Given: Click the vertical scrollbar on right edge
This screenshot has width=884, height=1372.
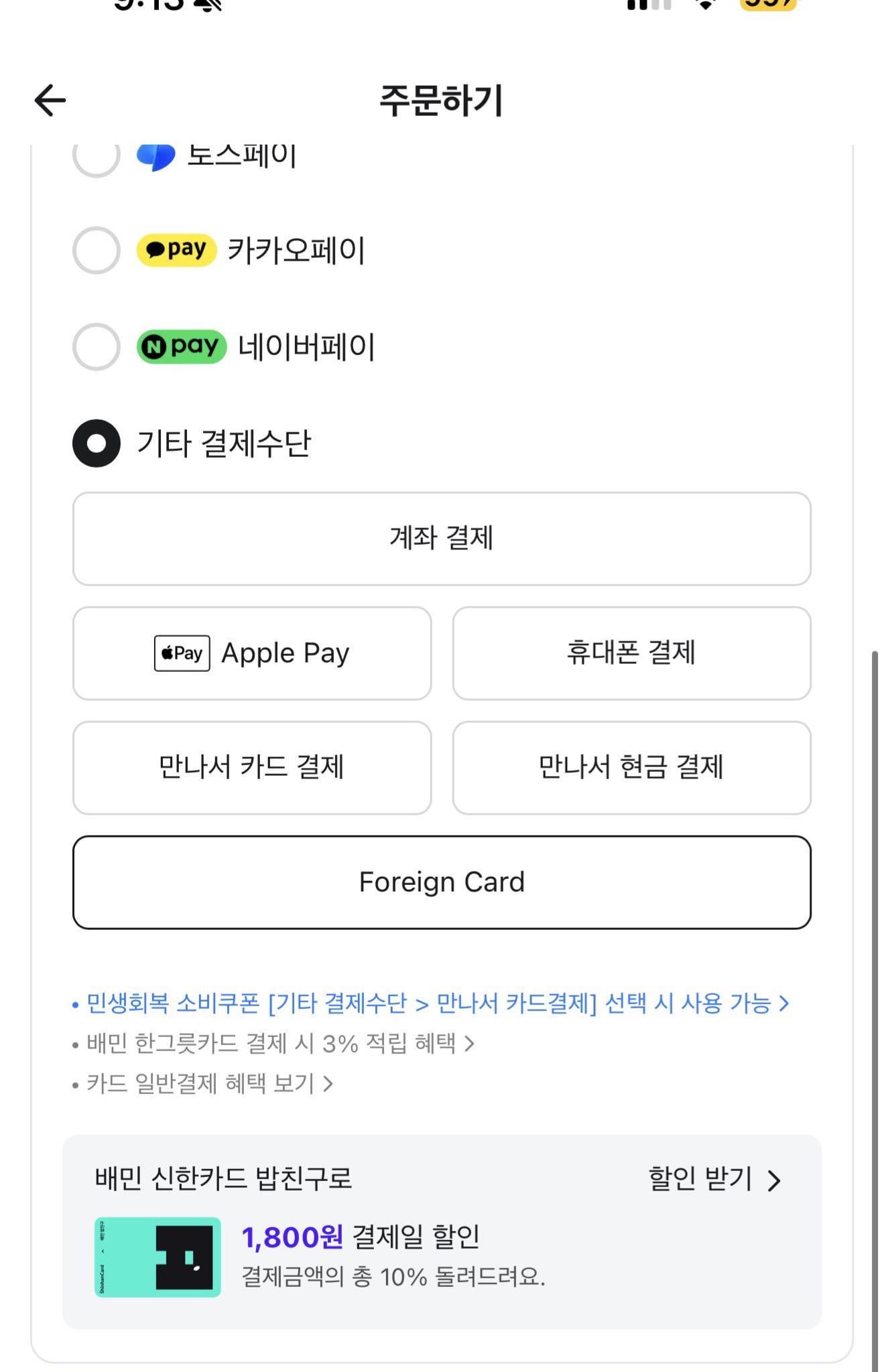Looking at the screenshot, I should pos(875,1005).
